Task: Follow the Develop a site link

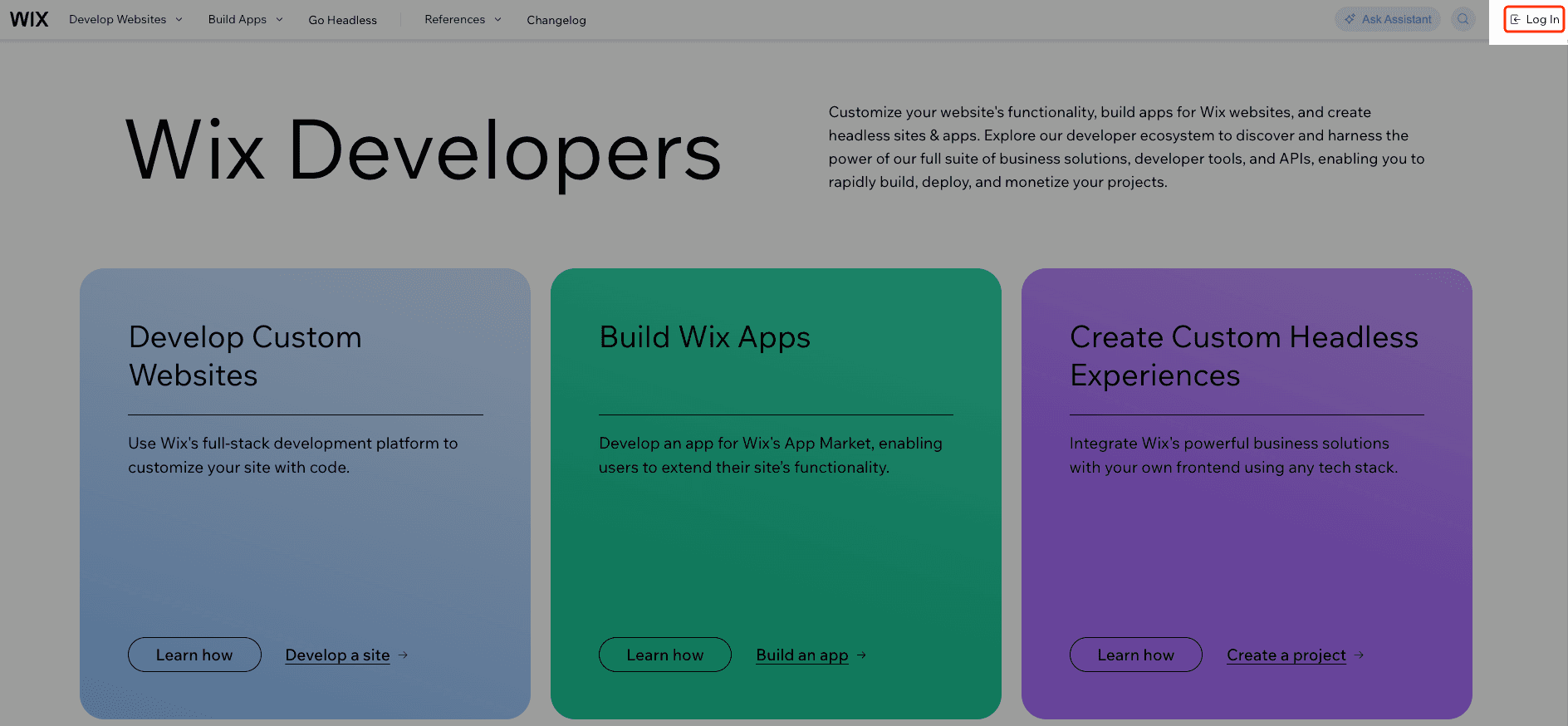Action: [x=337, y=655]
